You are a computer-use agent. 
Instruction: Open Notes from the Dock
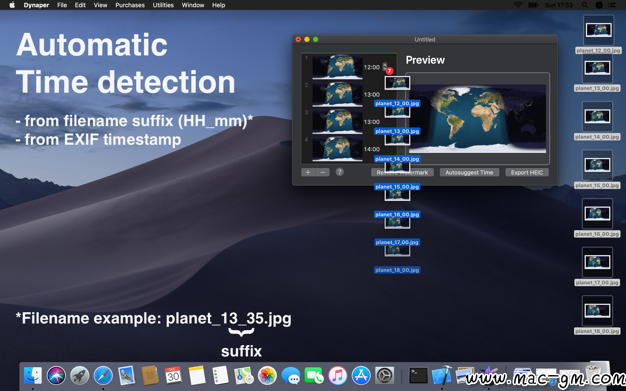pos(197,375)
